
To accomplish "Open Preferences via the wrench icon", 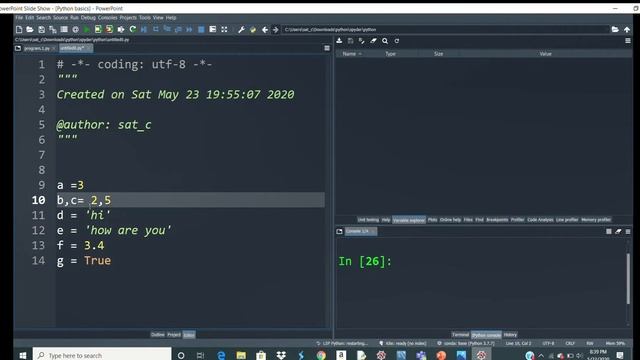I will pos(241,29).
